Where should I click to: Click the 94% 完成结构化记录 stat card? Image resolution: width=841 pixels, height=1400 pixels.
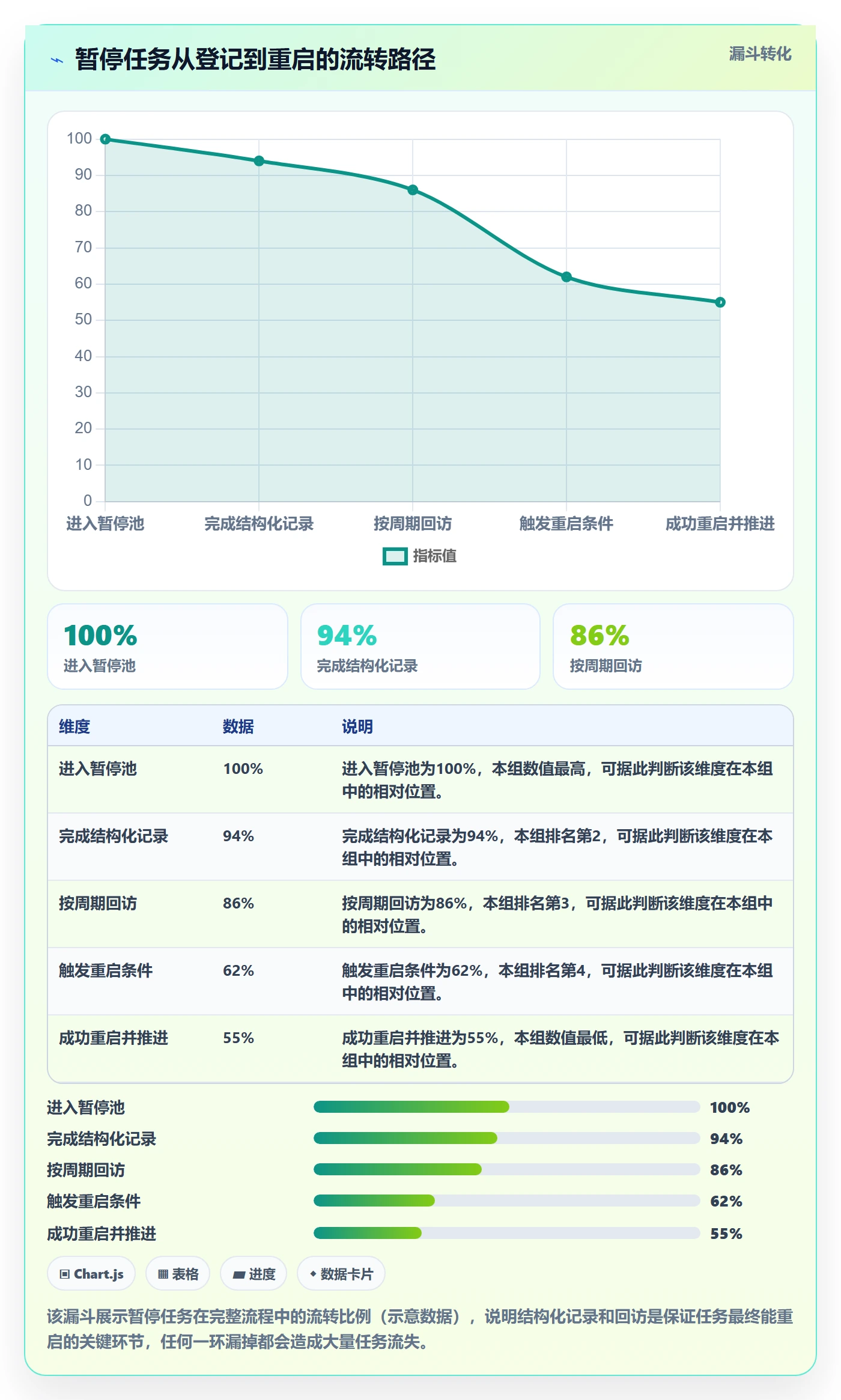click(x=421, y=647)
